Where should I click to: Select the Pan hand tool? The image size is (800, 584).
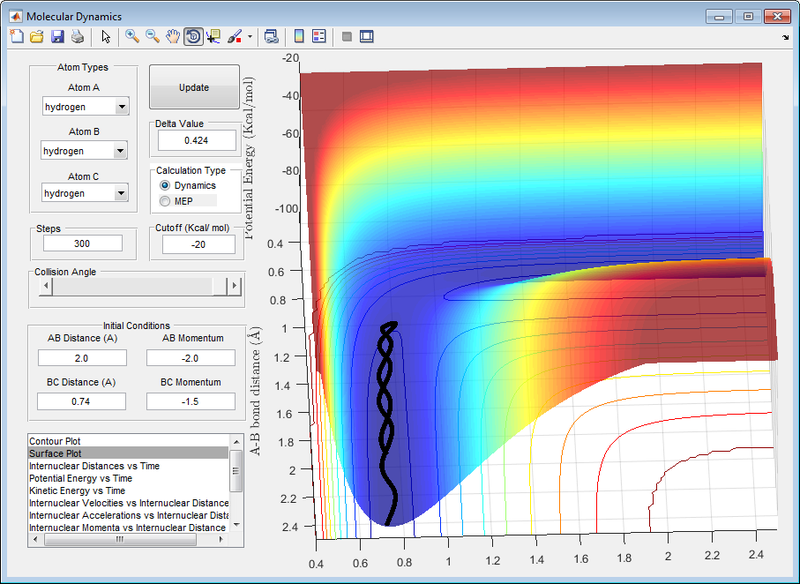[x=173, y=36]
